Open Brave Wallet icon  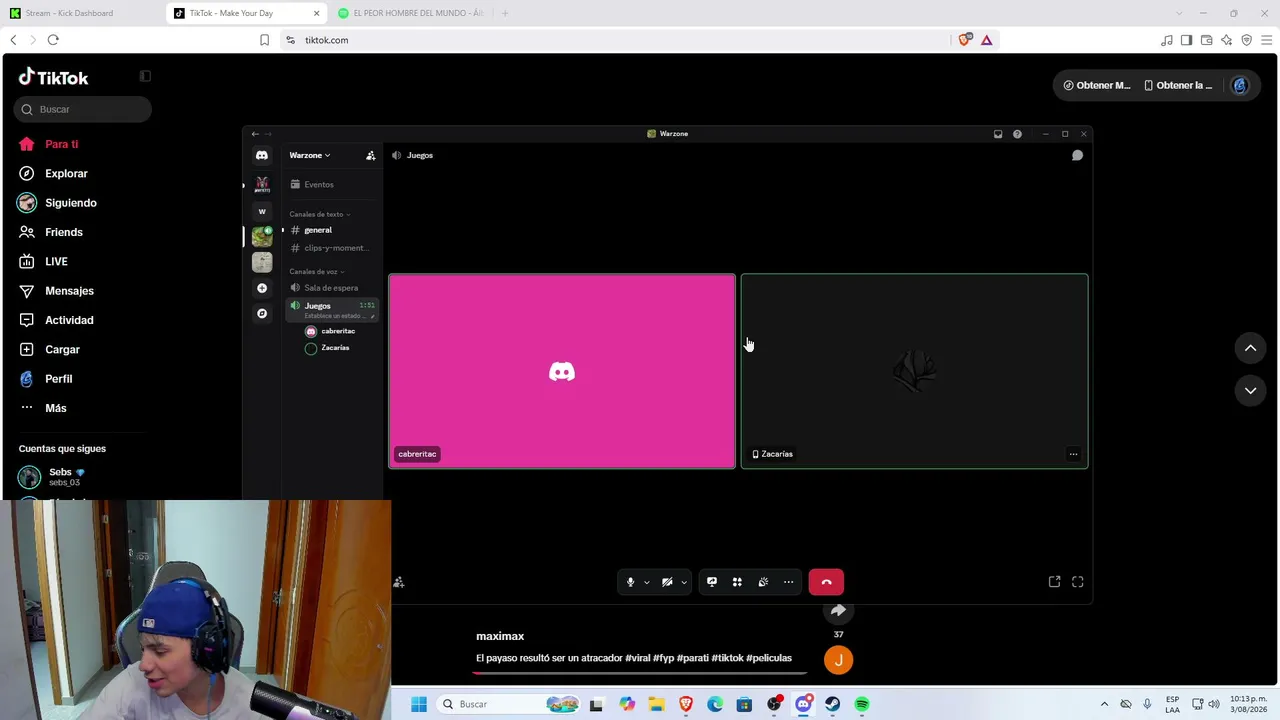click(1206, 40)
